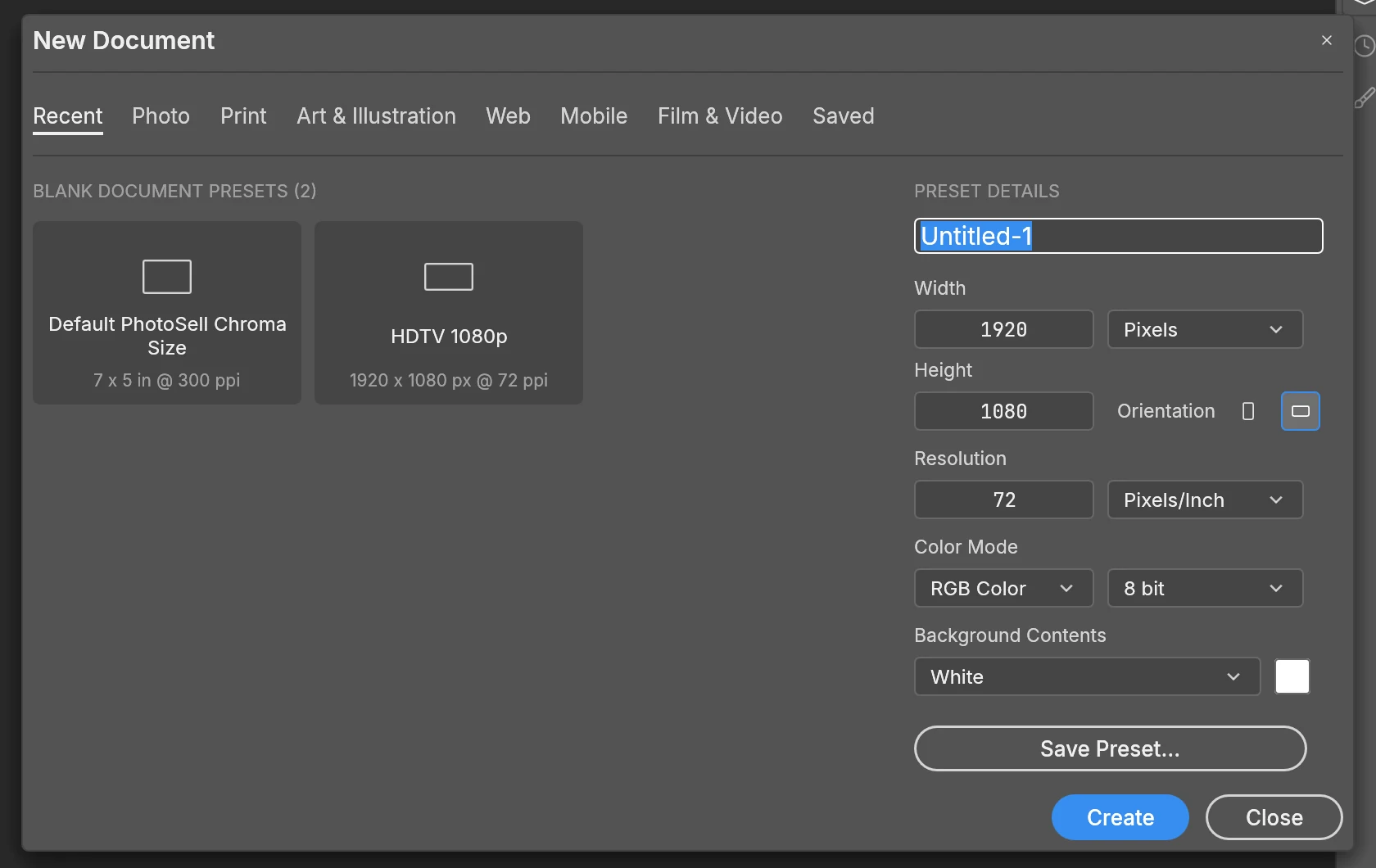Screen dimensions: 1376x868
Task: Switch to the Recent tab
Action: pyautogui.click(x=68, y=116)
